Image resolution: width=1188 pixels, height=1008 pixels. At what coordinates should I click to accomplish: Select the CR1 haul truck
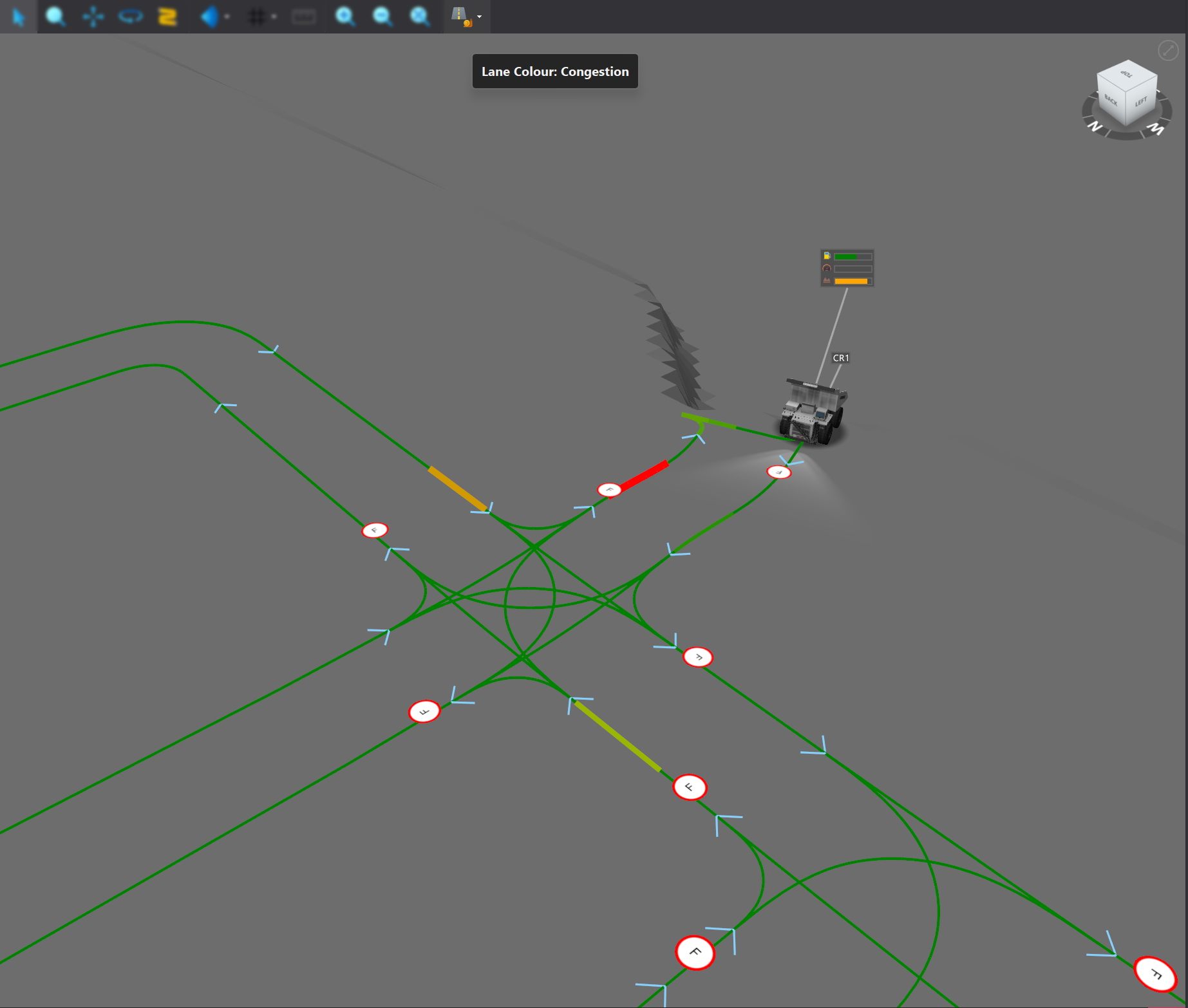812,413
